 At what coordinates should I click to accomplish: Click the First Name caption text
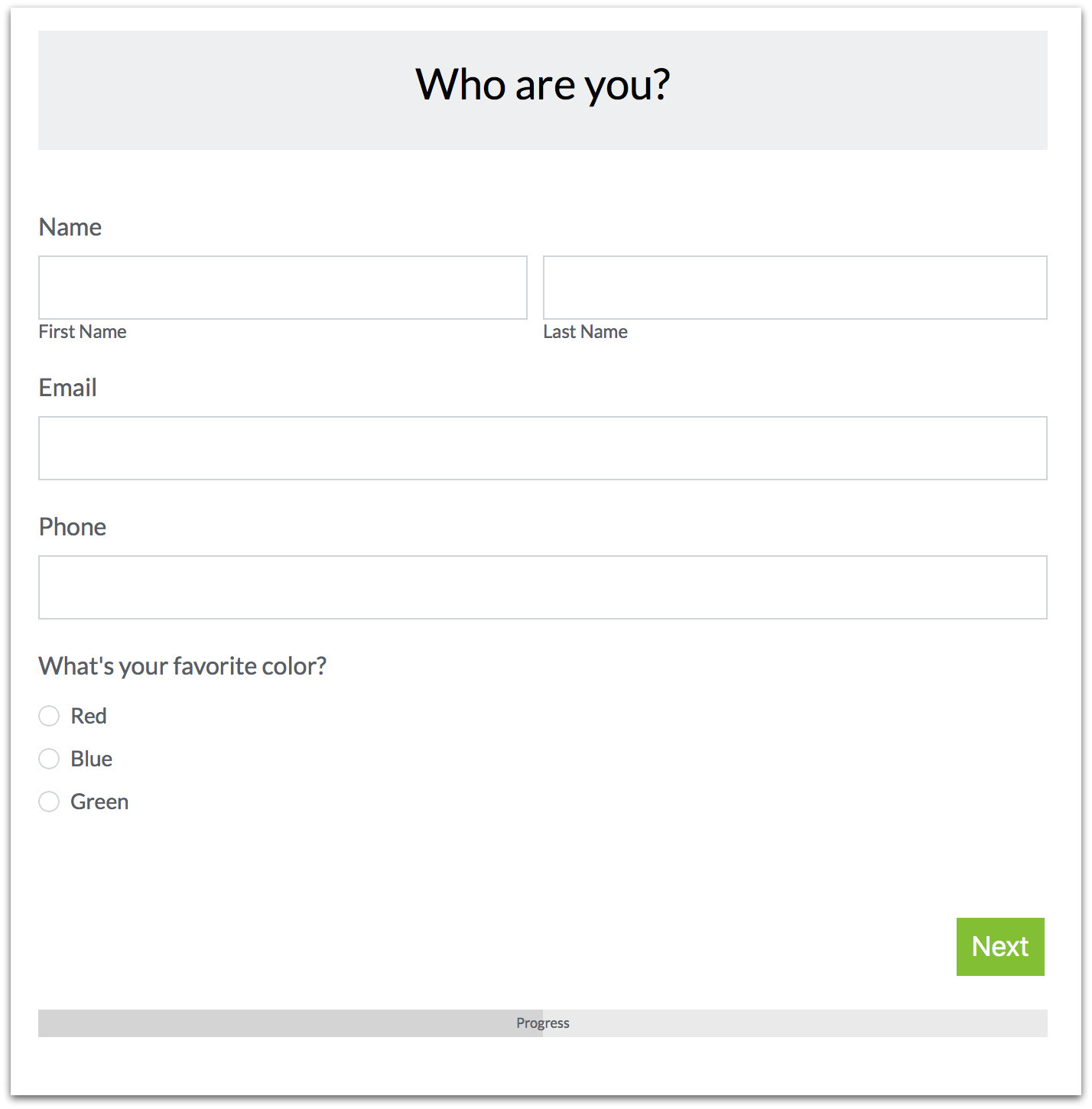point(82,331)
